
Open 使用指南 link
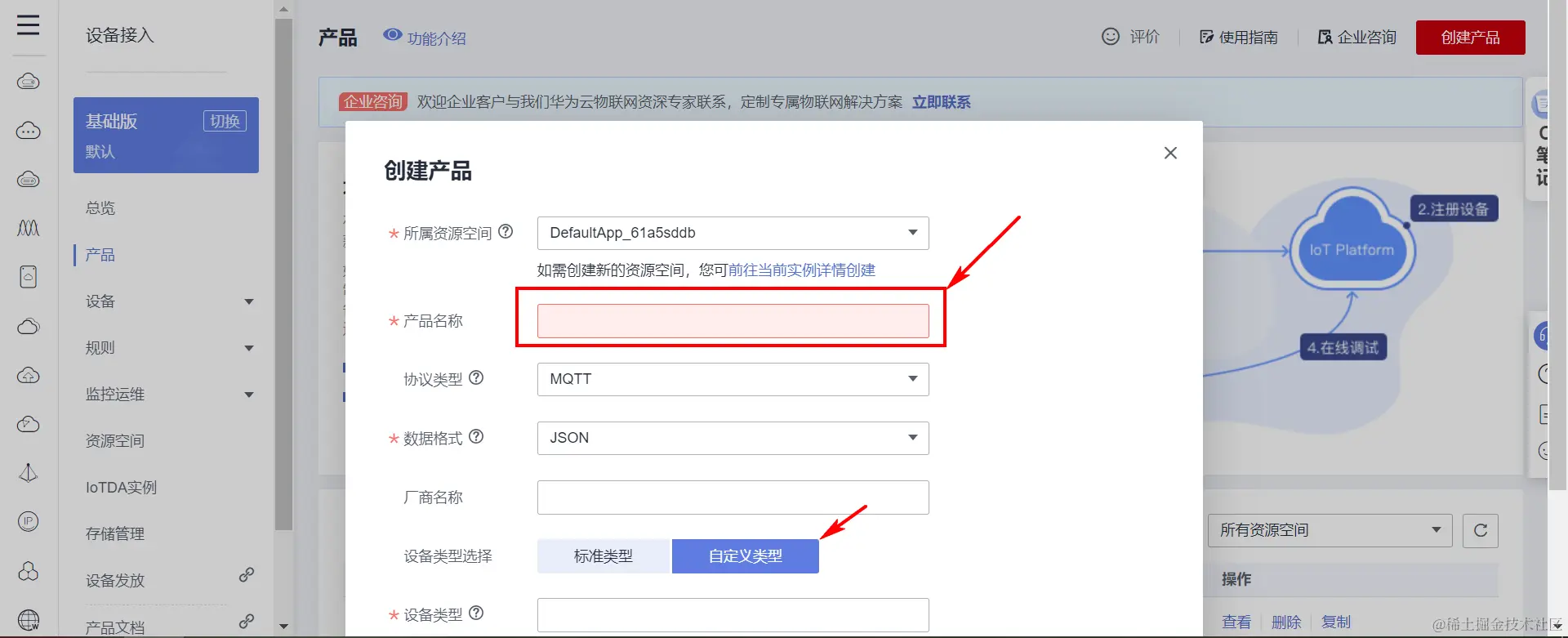click(1239, 37)
